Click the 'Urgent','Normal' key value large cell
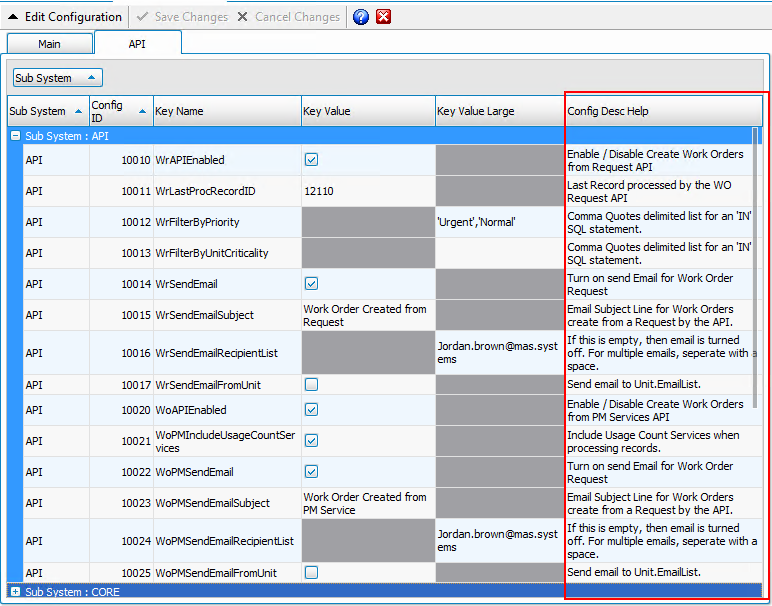Viewport: 772px width, 606px height. pyautogui.click(x=500, y=222)
